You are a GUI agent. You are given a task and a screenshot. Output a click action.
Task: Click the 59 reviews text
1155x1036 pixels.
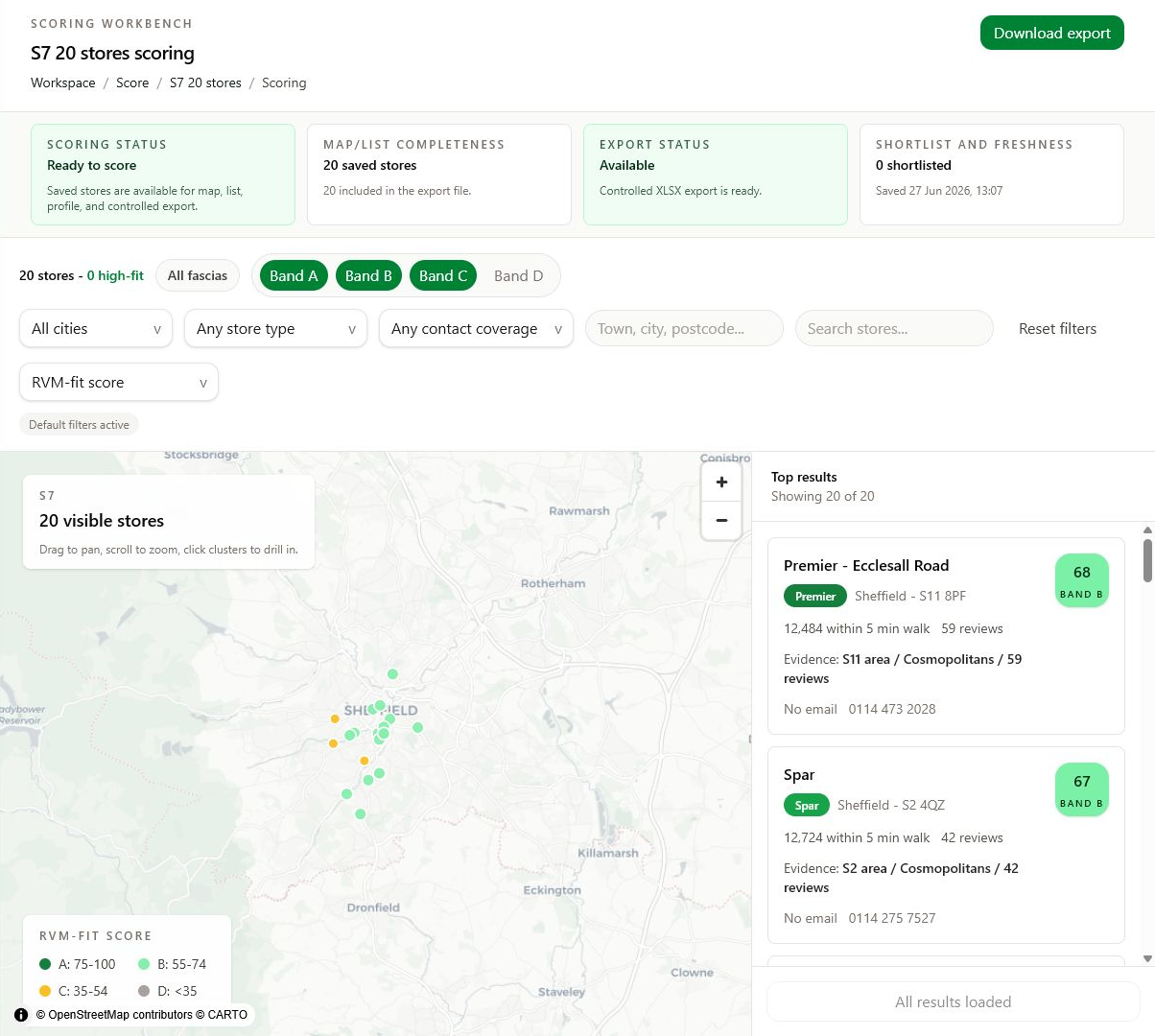point(972,629)
